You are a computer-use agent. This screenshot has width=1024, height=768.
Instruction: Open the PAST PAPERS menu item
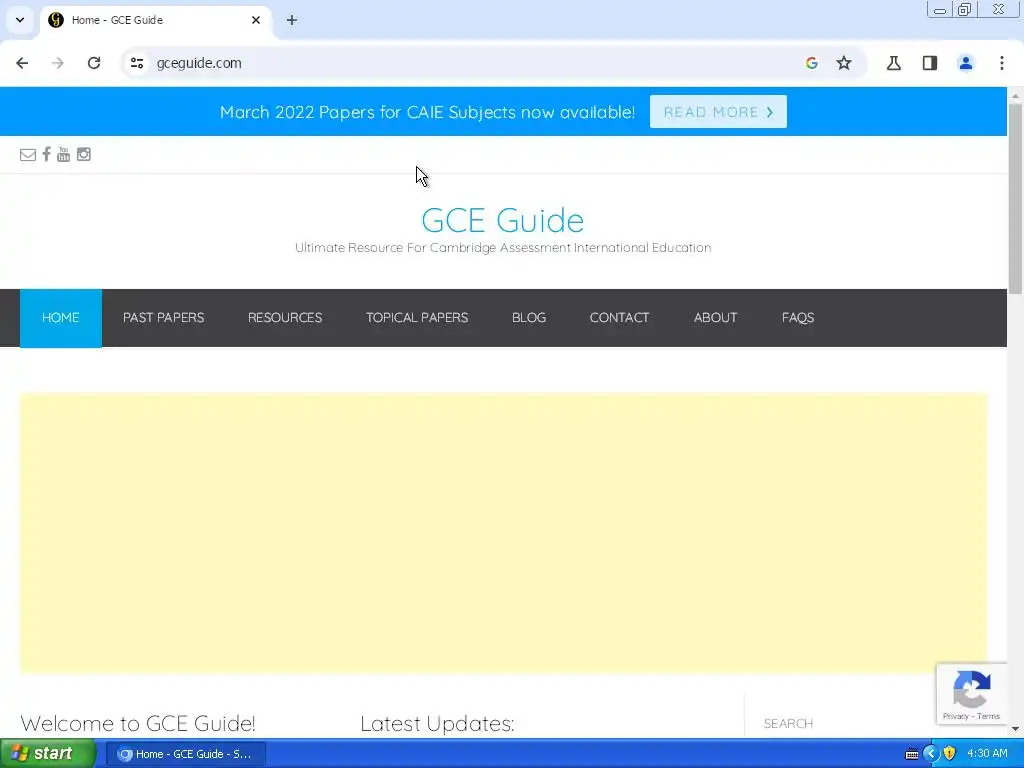(163, 318)
